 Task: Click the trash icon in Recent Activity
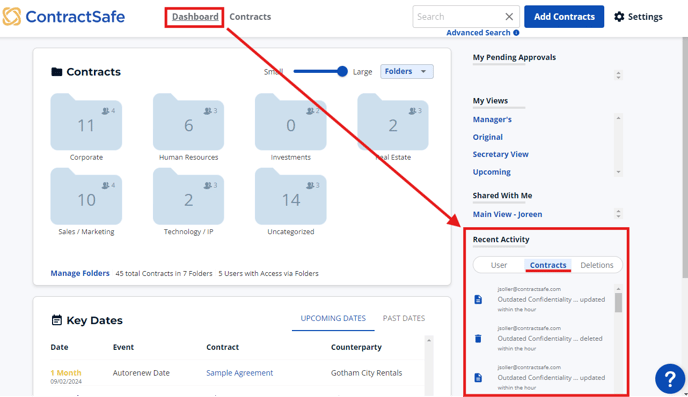click(x=478, y=338)
